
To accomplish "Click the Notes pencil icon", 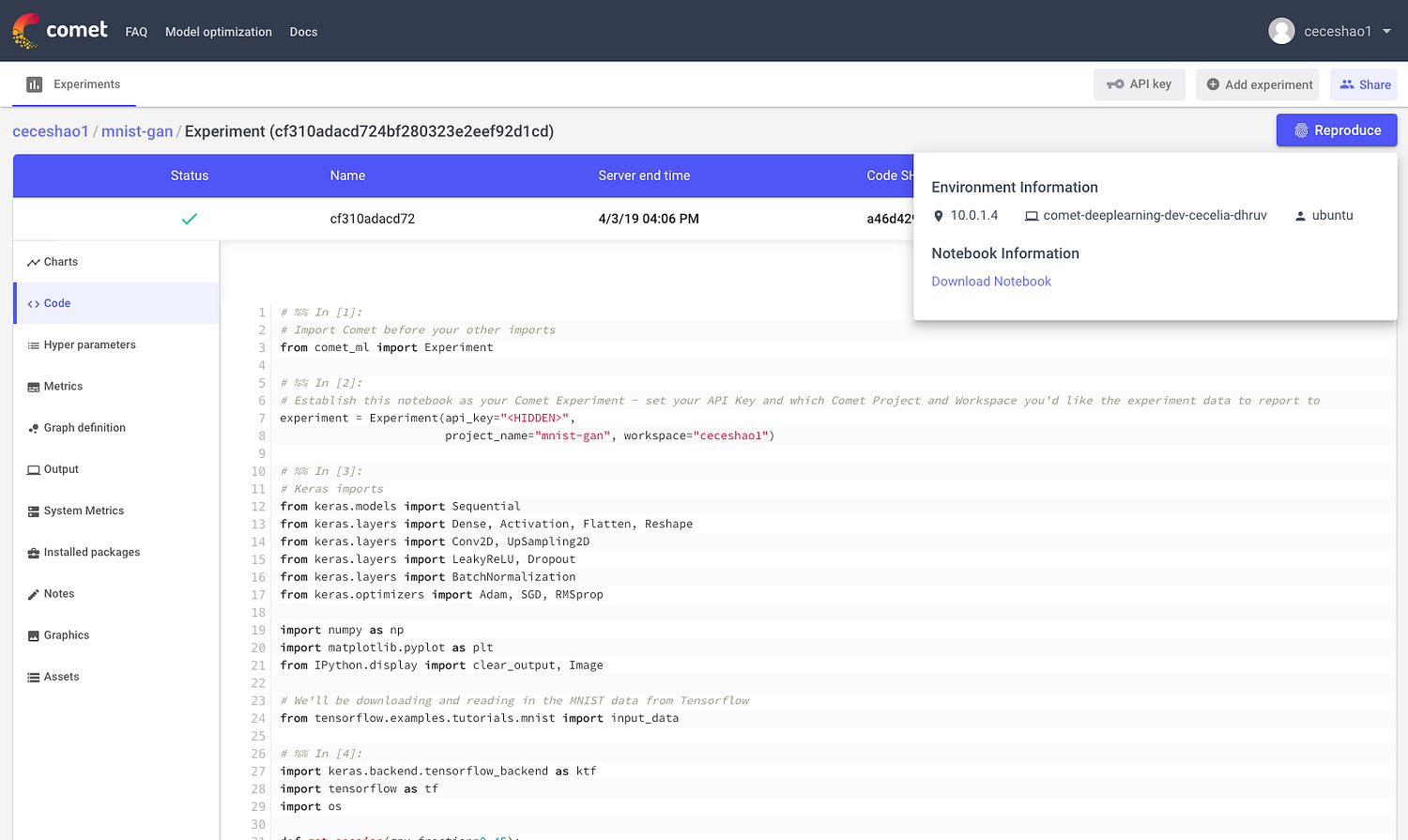I will click(x=34, y=594).
